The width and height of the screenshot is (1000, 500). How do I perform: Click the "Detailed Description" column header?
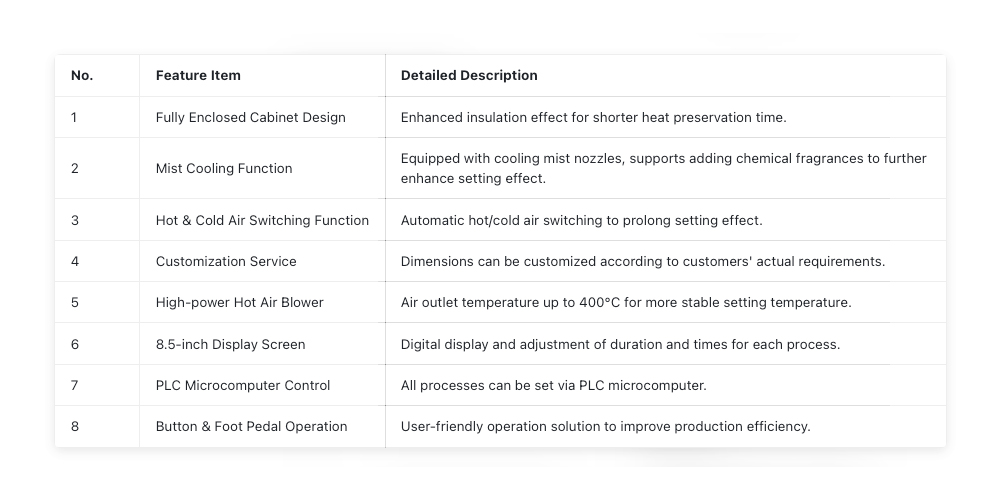(469, 75)
